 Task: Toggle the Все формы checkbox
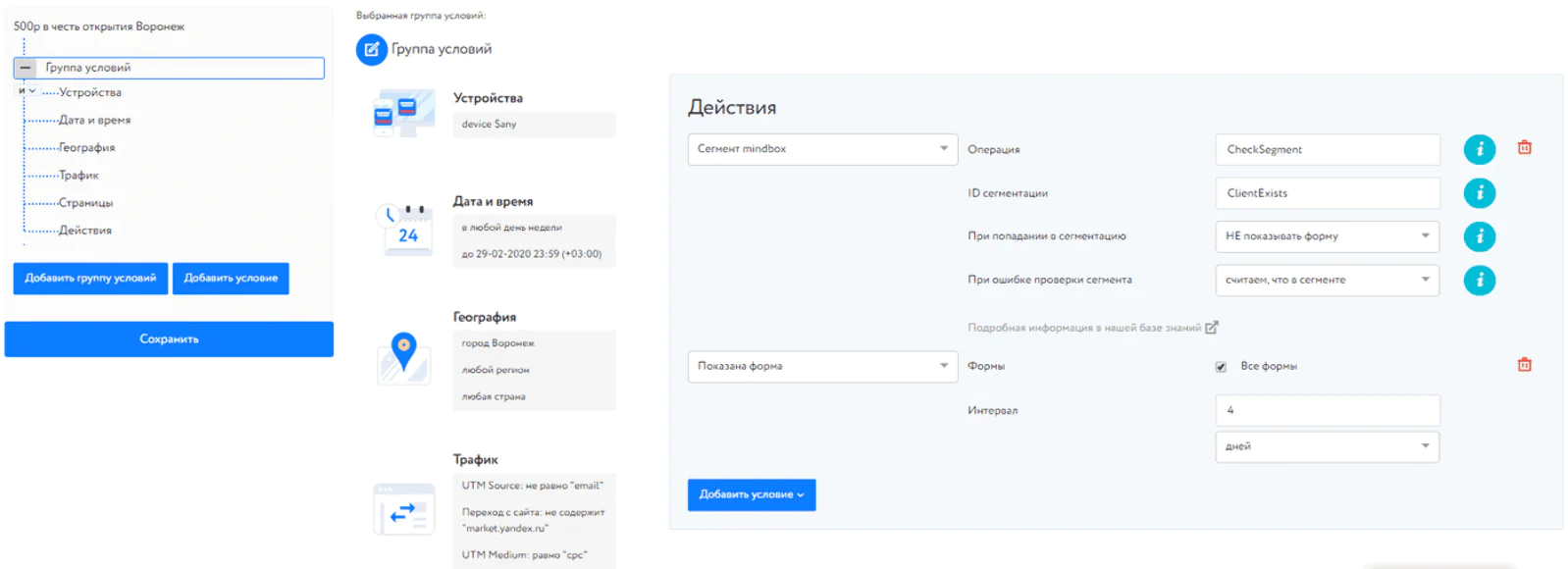[x=1221, y=367]
